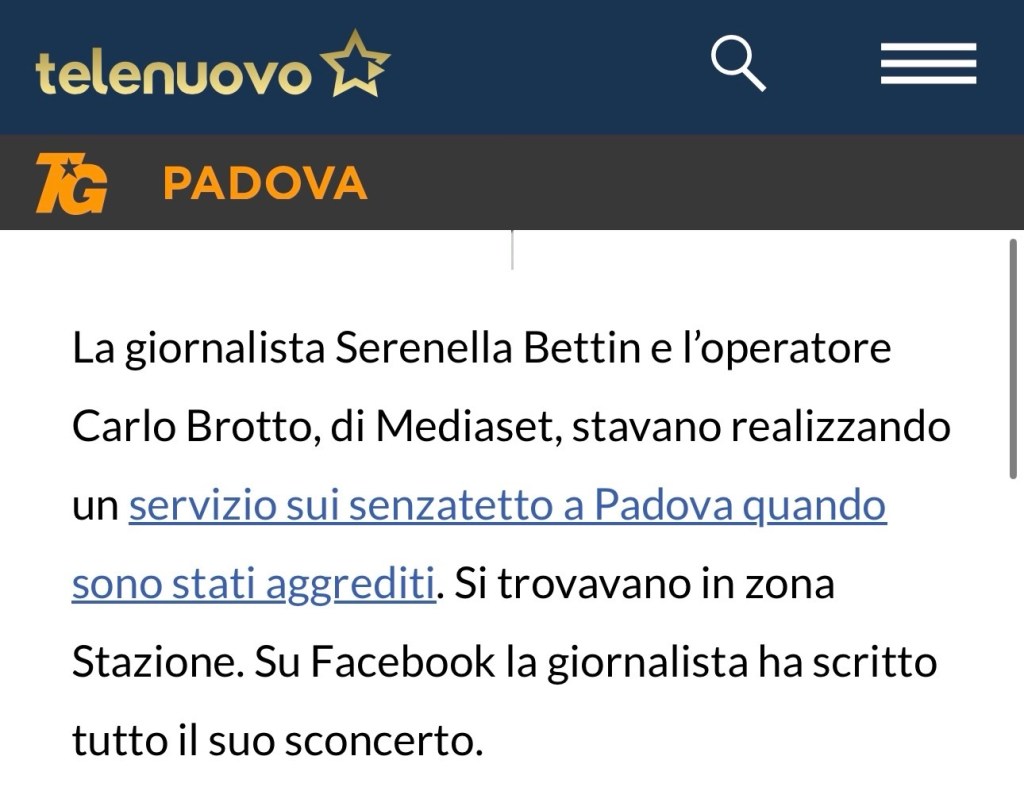Screen dimensions: 1024x806
Task: Open the hamburger menu icon
Action: click(x=928, y=64)
